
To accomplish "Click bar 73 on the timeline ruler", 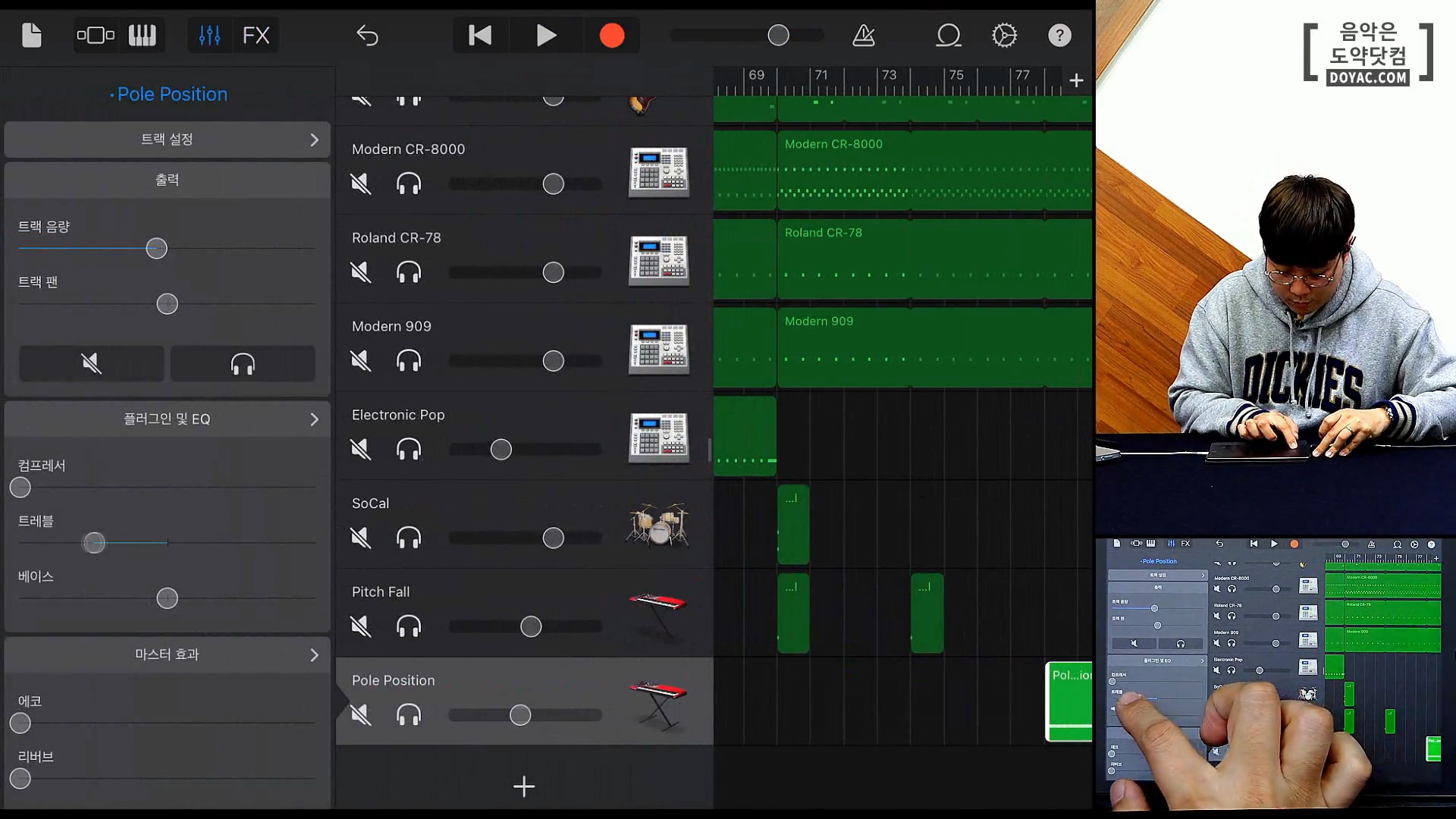I will [889, 75].
